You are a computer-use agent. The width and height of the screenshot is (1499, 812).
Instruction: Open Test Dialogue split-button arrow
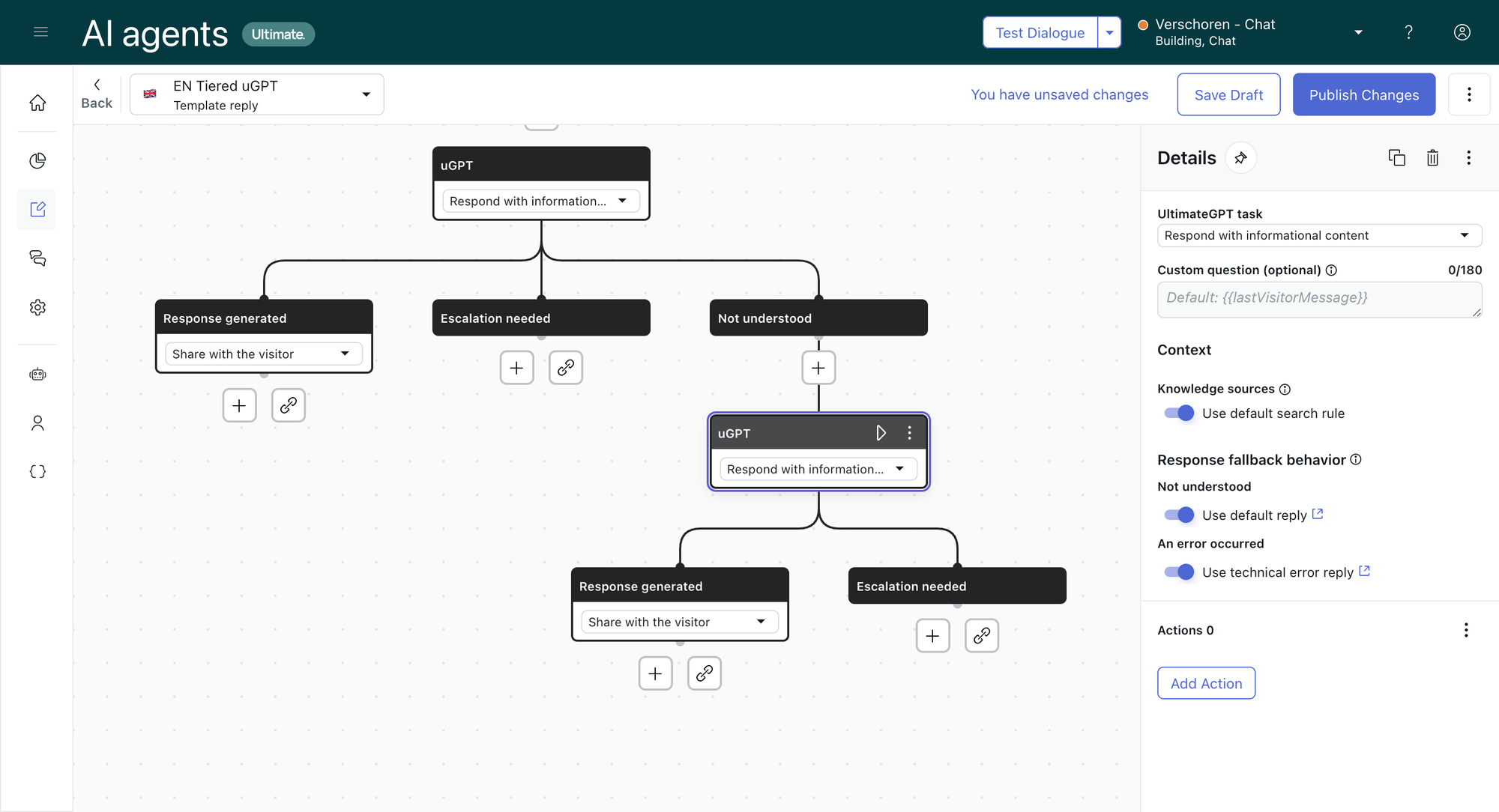[1109, 33]
